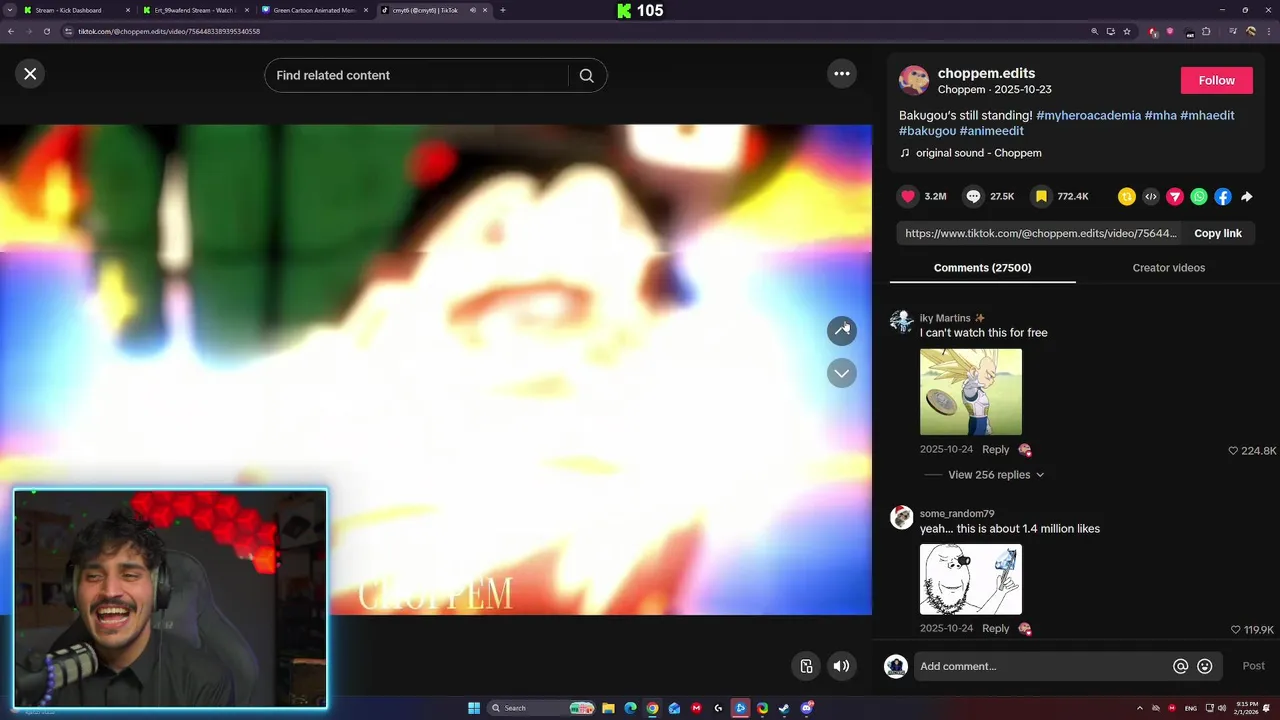Image resolution: width=1280 pixels, height=720 pixels.
Task: Reply to iky Martins' comment
Action: [996, 450]
